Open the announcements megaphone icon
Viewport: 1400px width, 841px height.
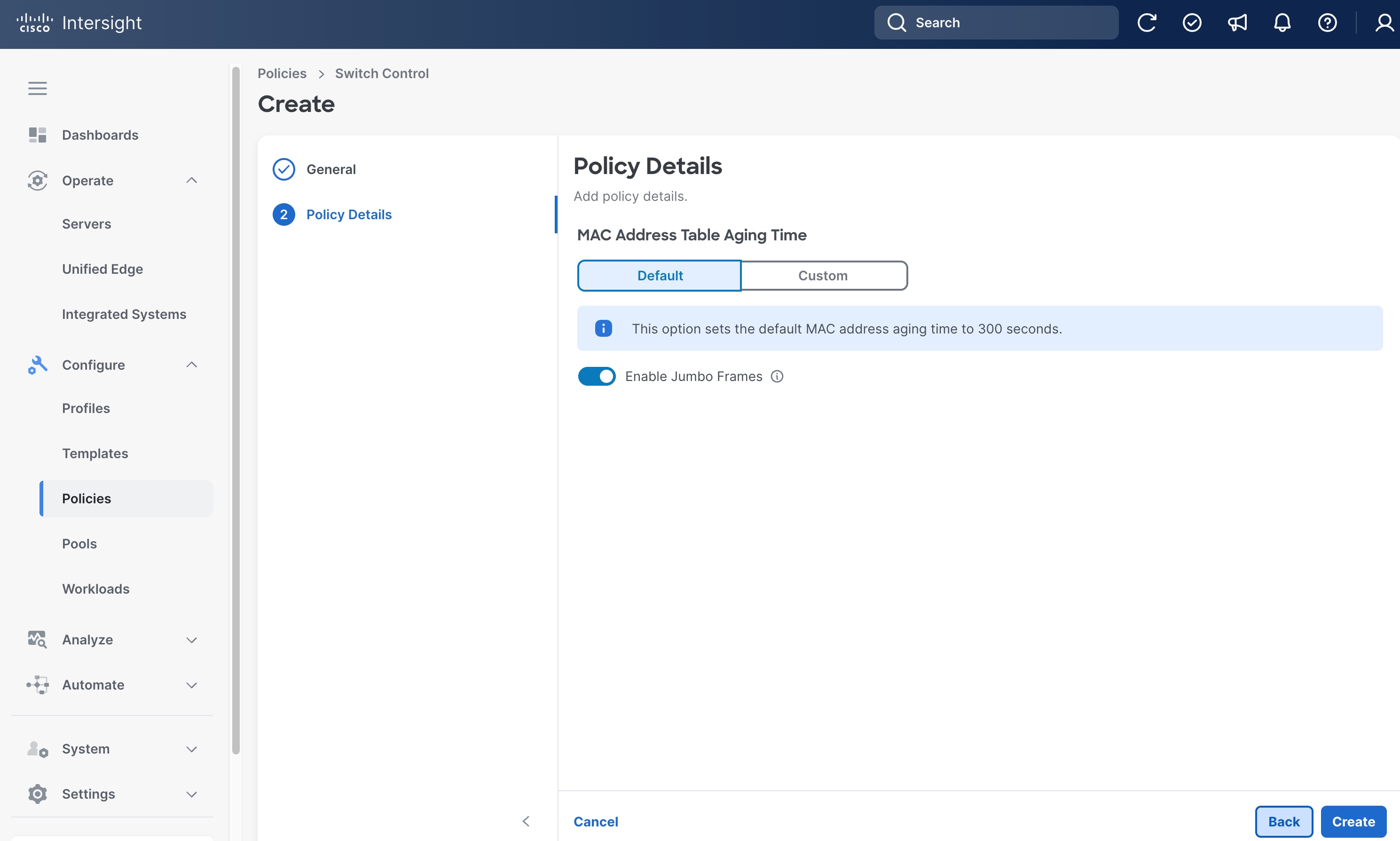(x=1237, y=23)
